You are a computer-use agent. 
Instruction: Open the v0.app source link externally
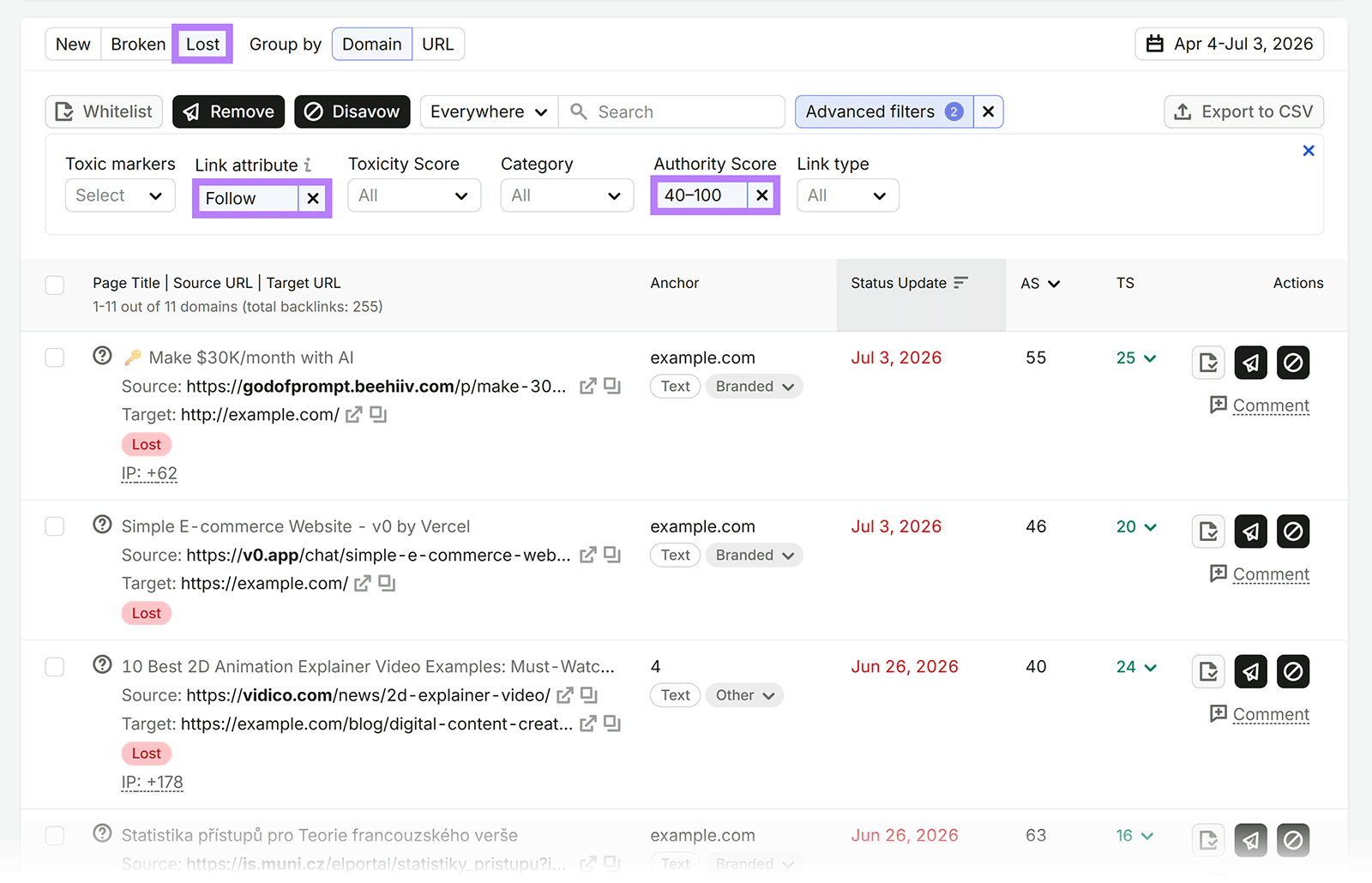587,555
